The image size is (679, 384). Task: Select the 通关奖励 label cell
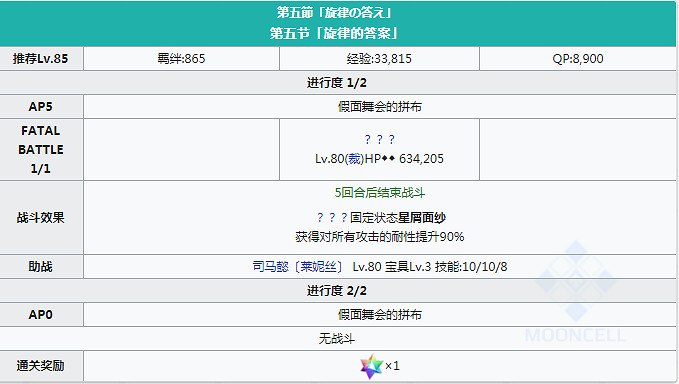[41, 366]
